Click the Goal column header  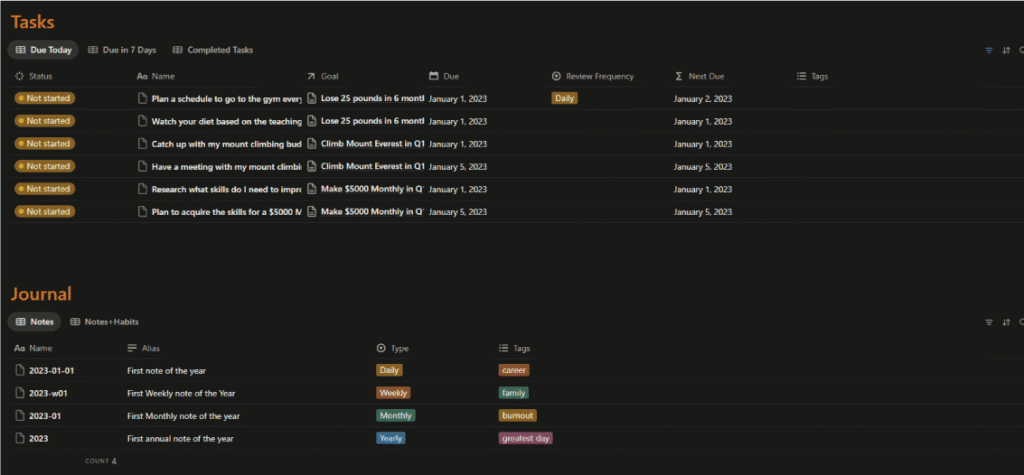click(323, 76)
